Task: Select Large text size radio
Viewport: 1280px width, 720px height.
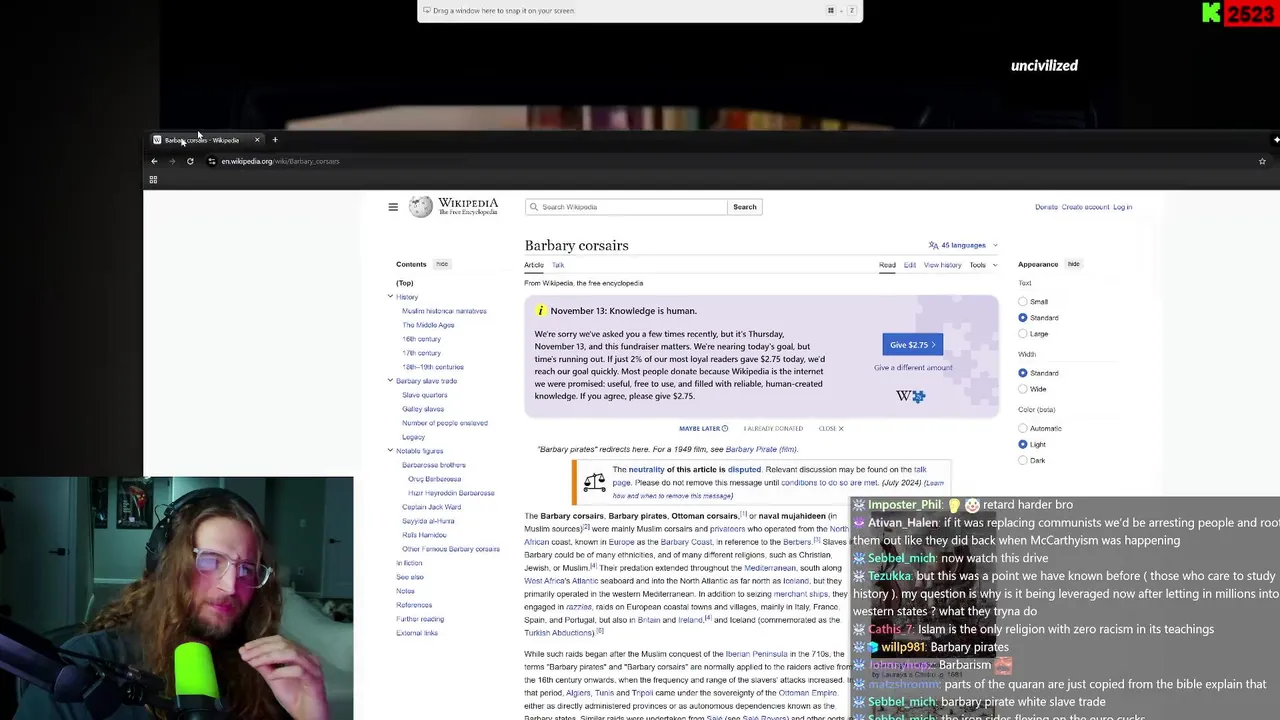Action: (1022, 334)
